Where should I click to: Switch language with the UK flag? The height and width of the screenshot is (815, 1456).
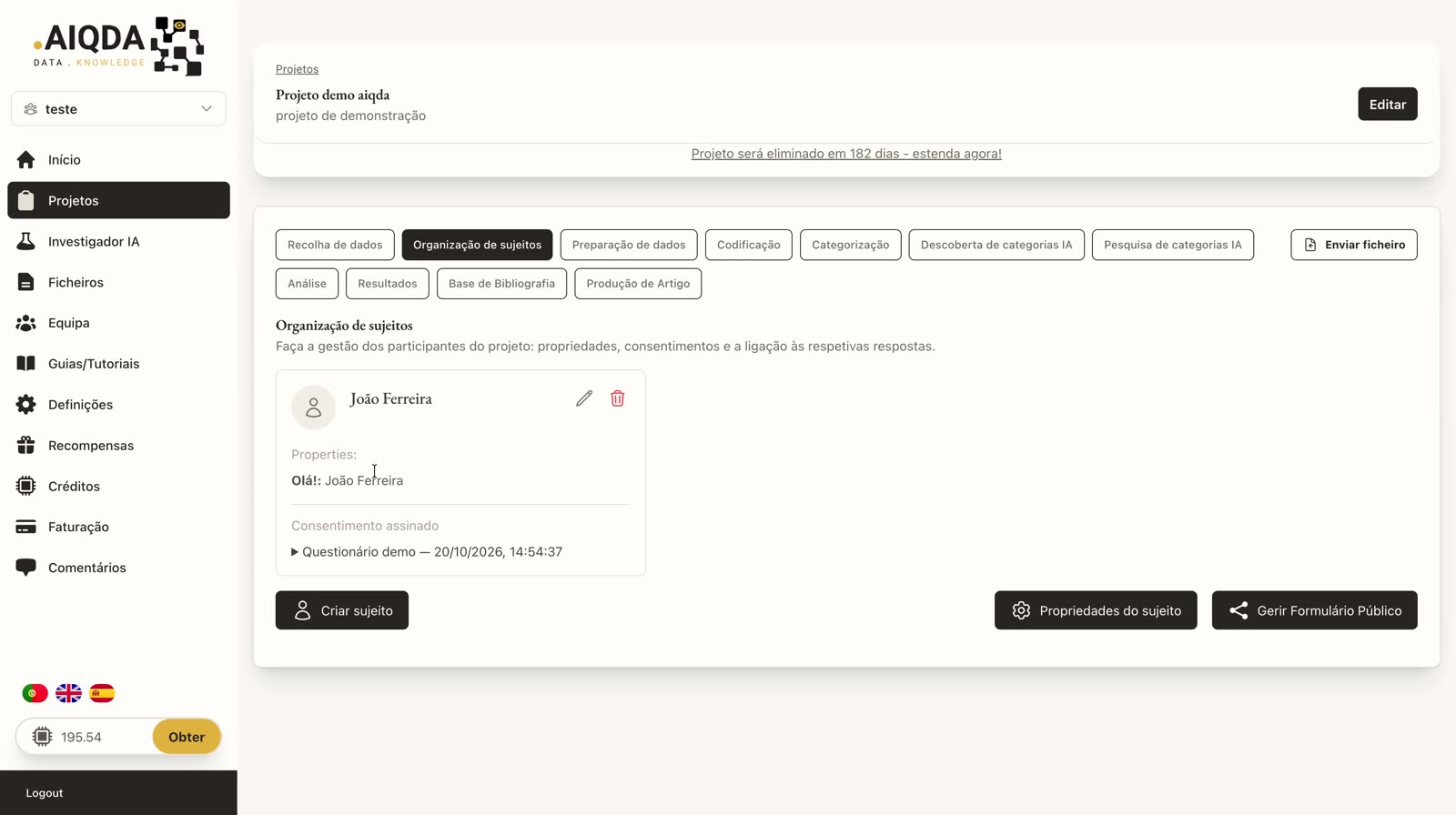tap(68, 693)
